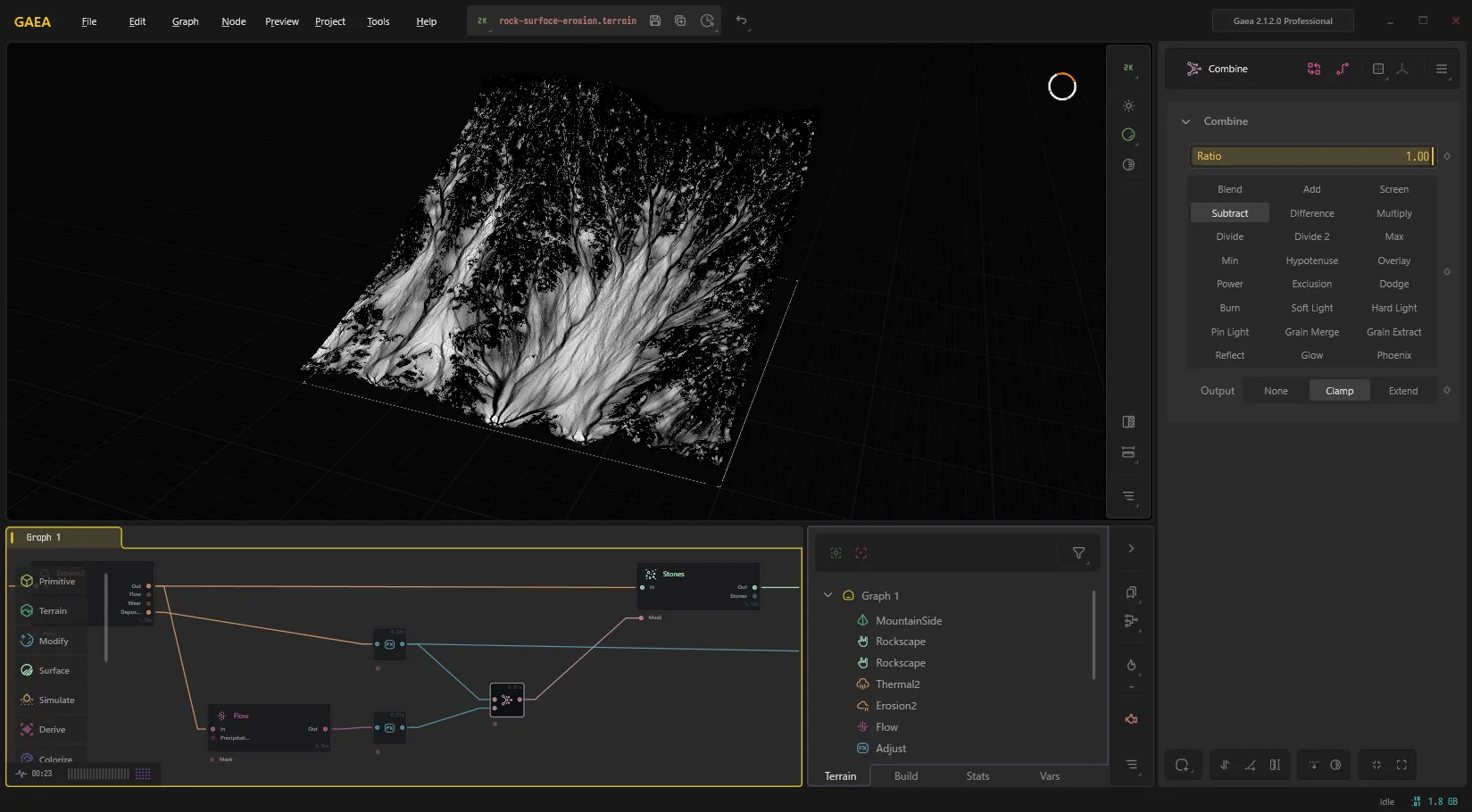Open the viewport sun lighting icon
The height and width of the screenshot is (812, 1472).
1128,106
